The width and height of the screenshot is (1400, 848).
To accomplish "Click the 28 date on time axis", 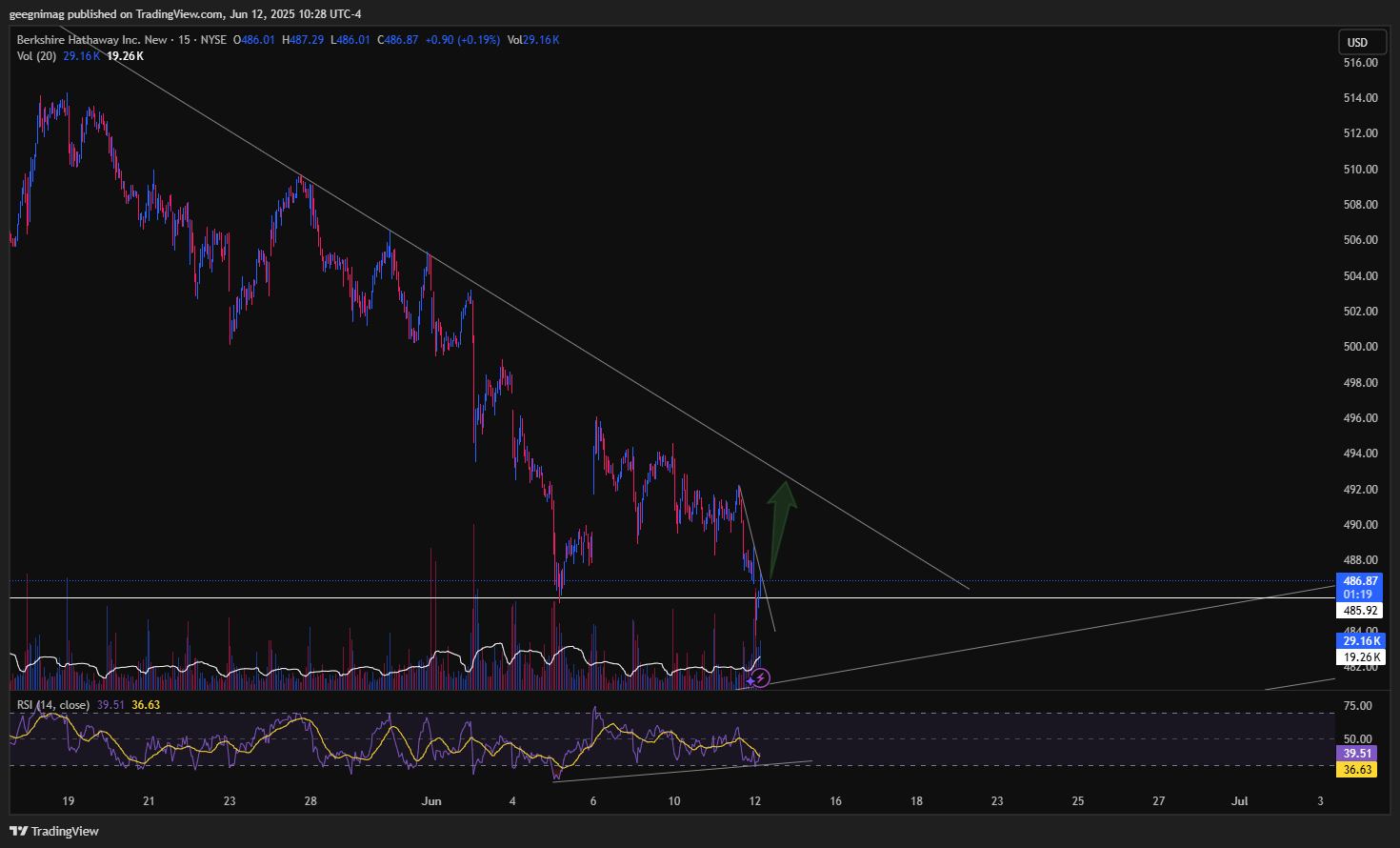I will pyautogui.click(x=310, y=801).
